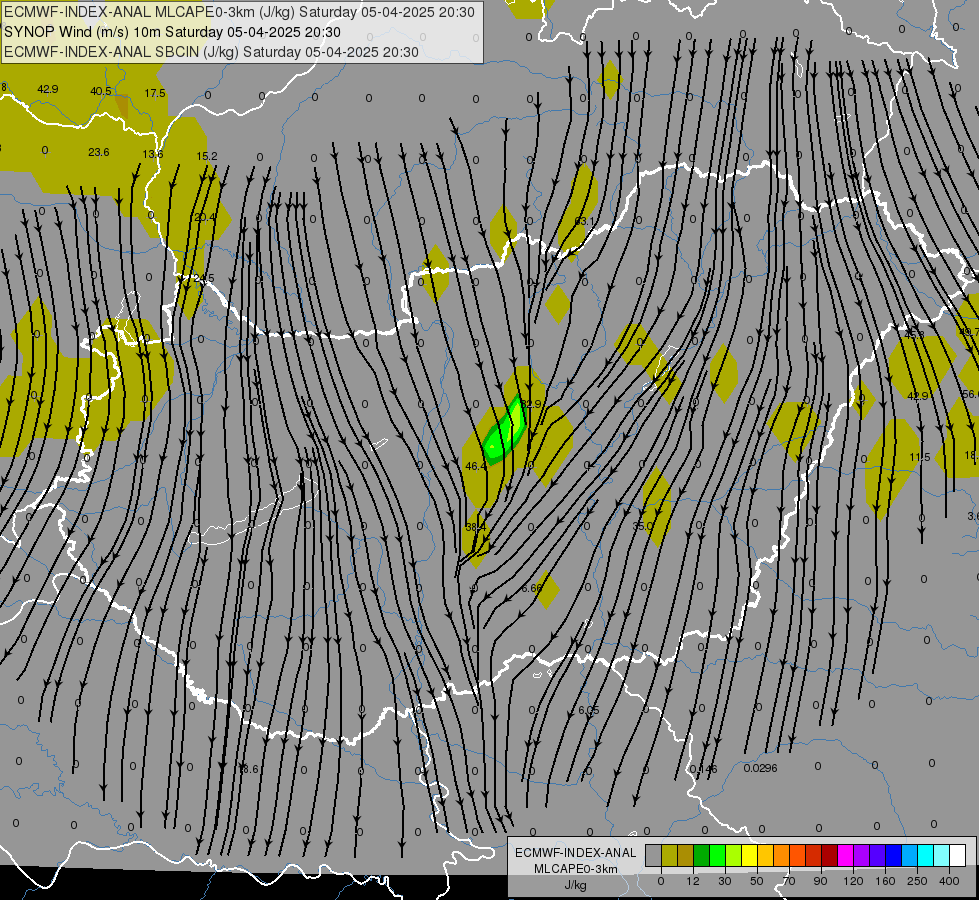Select the 250 tick label in legend
The height and width of the screenshot is (900, 979).
pyautogui.click(x=917, y=881)
